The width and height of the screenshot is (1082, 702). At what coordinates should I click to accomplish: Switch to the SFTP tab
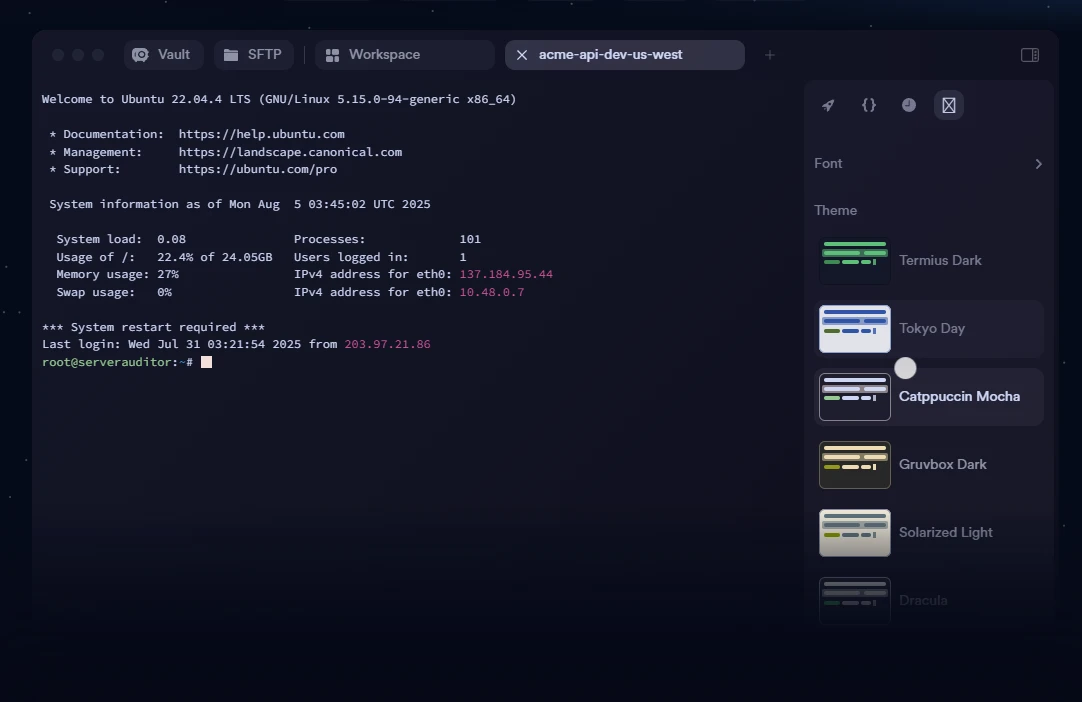[x=253, y=55]
